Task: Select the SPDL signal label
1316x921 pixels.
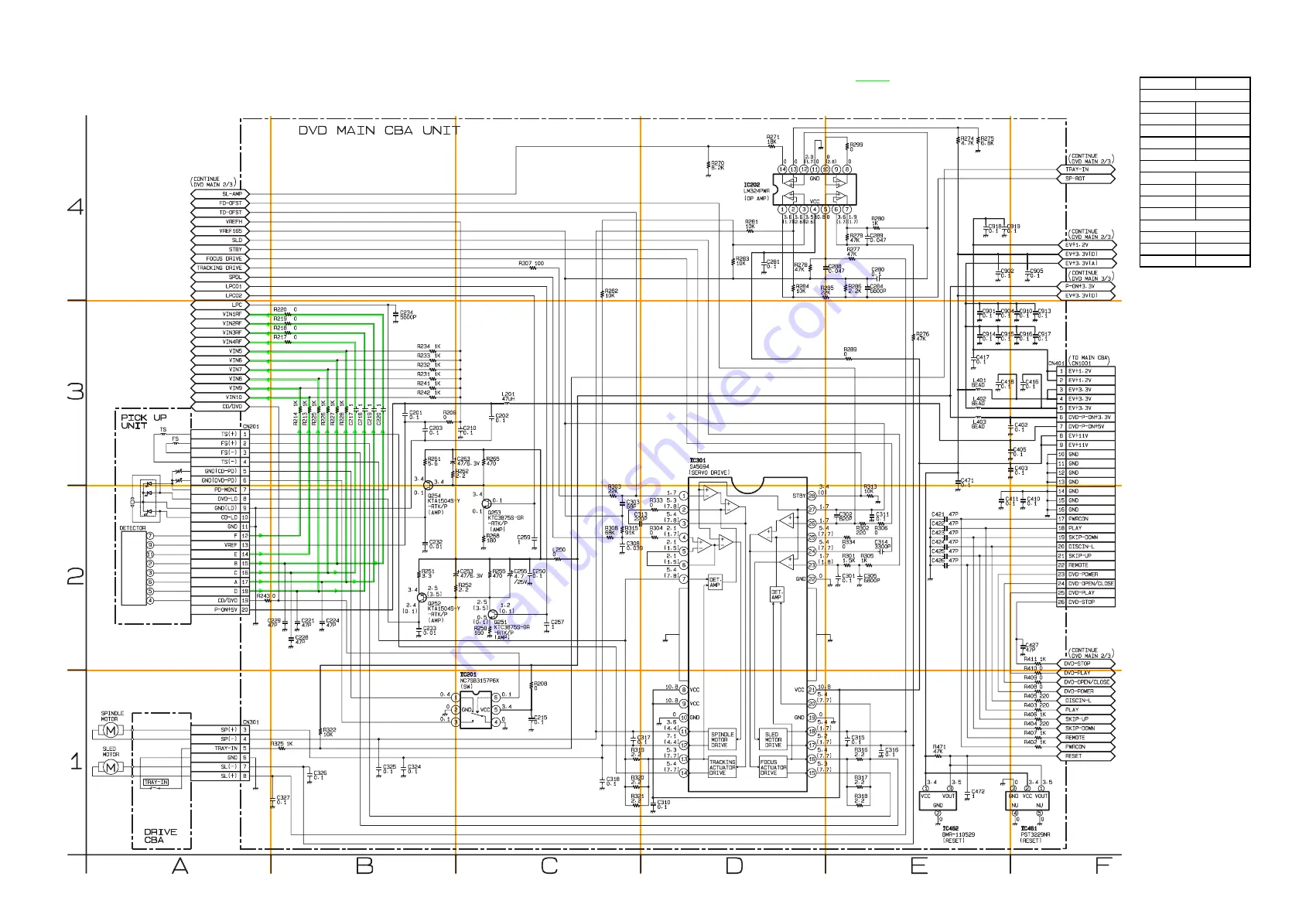Action: click(x=220, y=278)
